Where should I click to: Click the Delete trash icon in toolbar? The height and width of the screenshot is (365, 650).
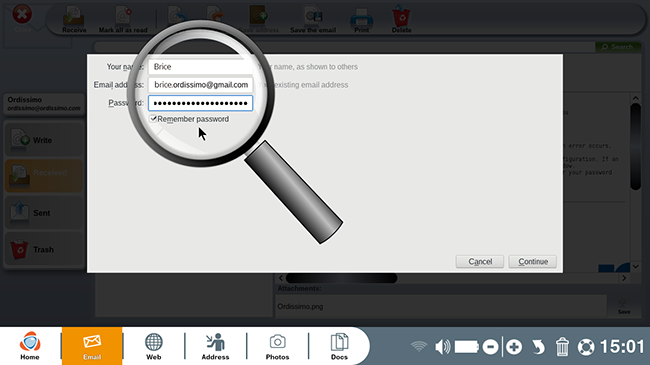(x=401, y=16)
